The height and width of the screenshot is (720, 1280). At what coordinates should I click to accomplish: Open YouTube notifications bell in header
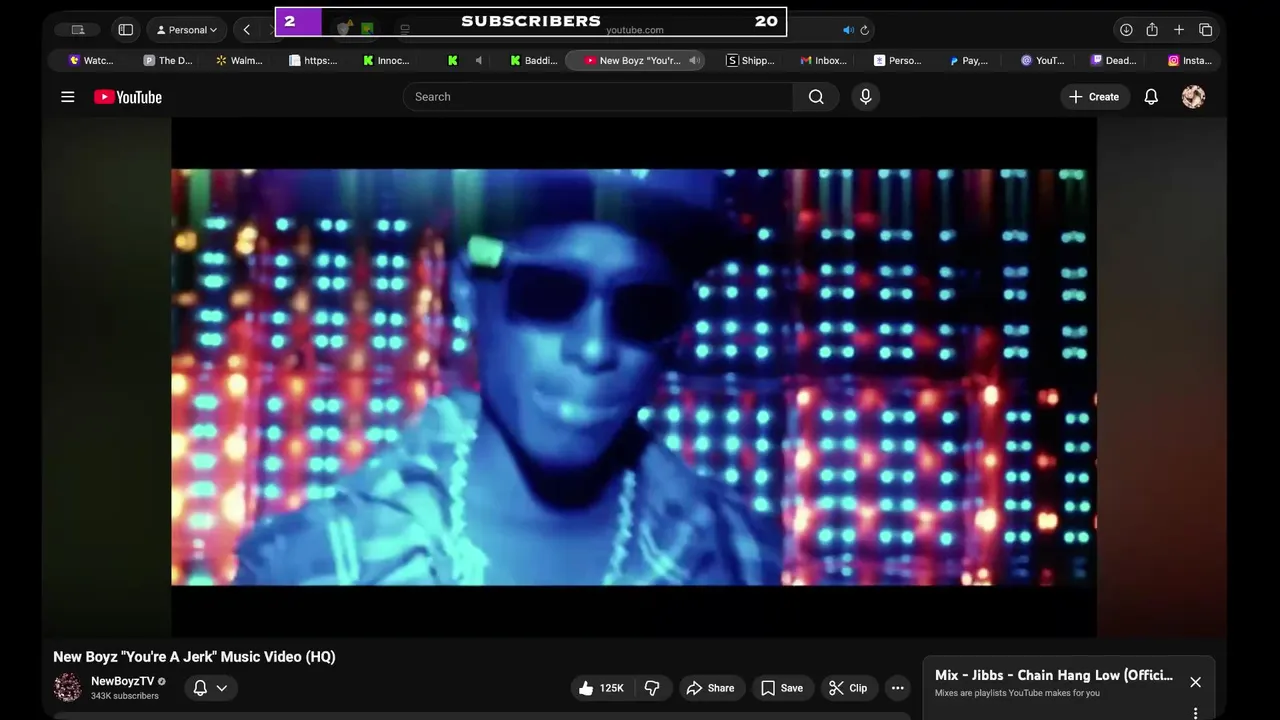[x=1151, y=97]
